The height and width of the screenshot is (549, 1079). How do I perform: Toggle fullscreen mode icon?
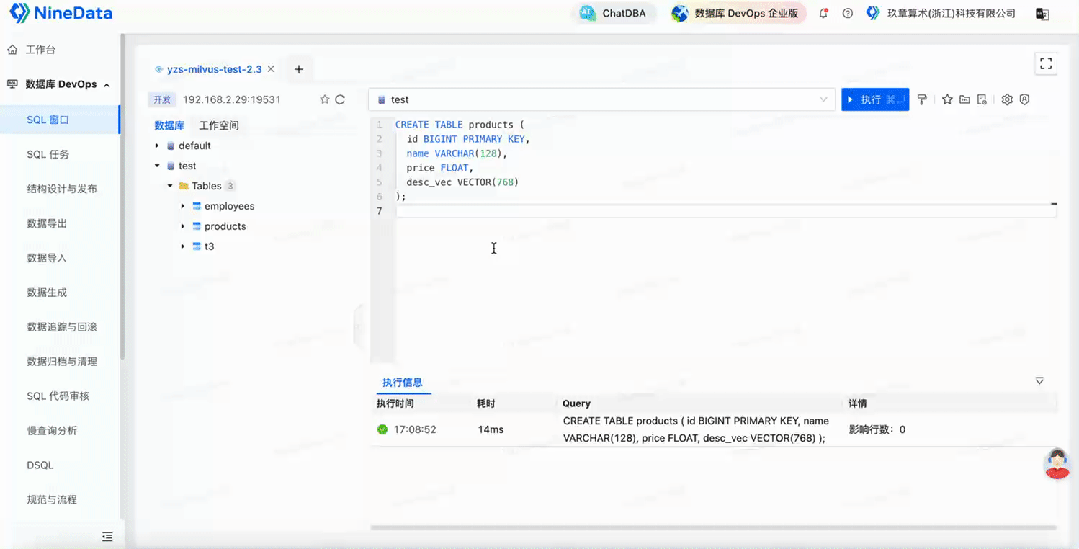(1046, 63)
